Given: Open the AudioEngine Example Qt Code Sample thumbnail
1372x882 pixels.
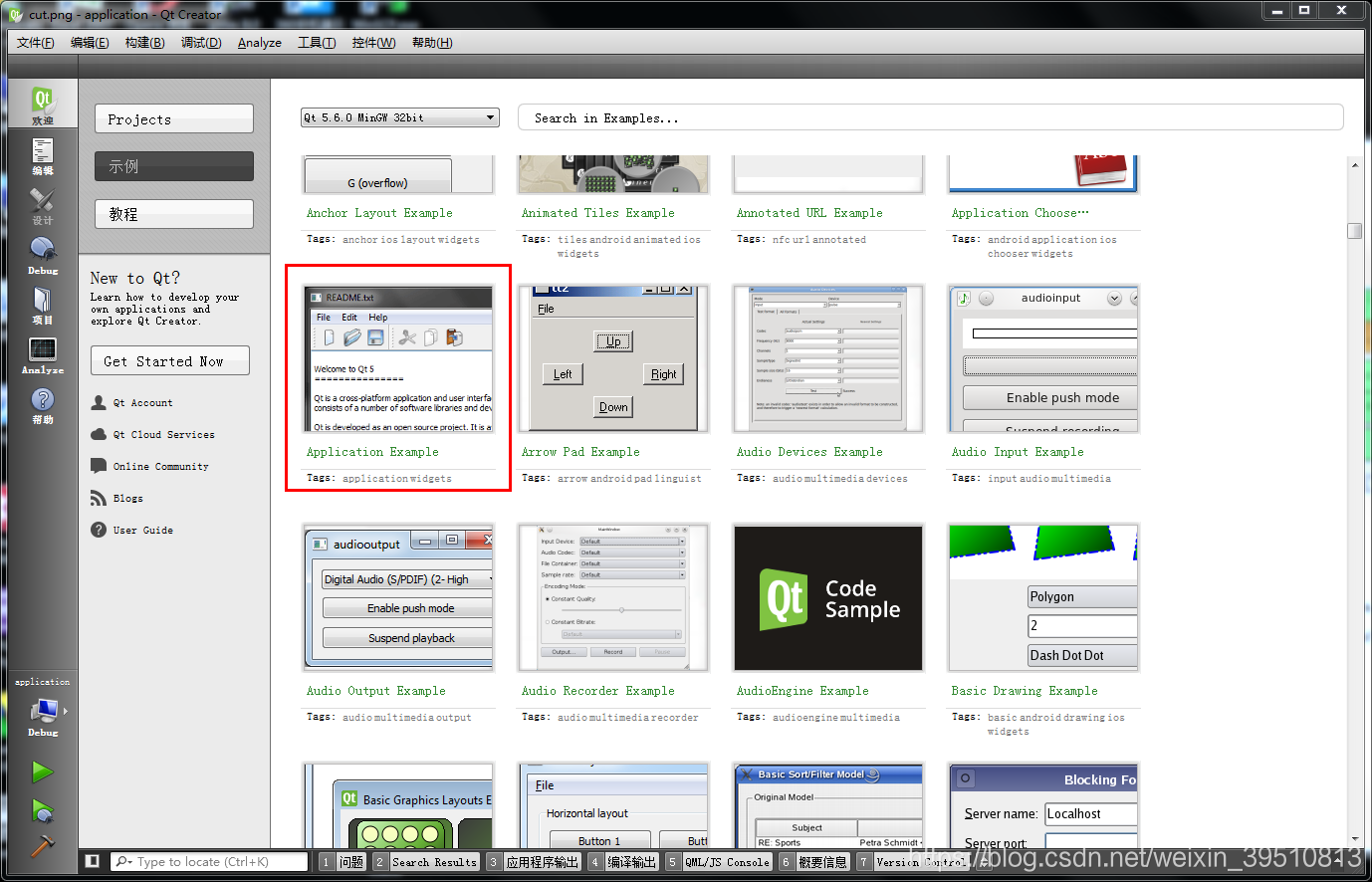Looking at the screenshot, I should [x=828, y=598].
